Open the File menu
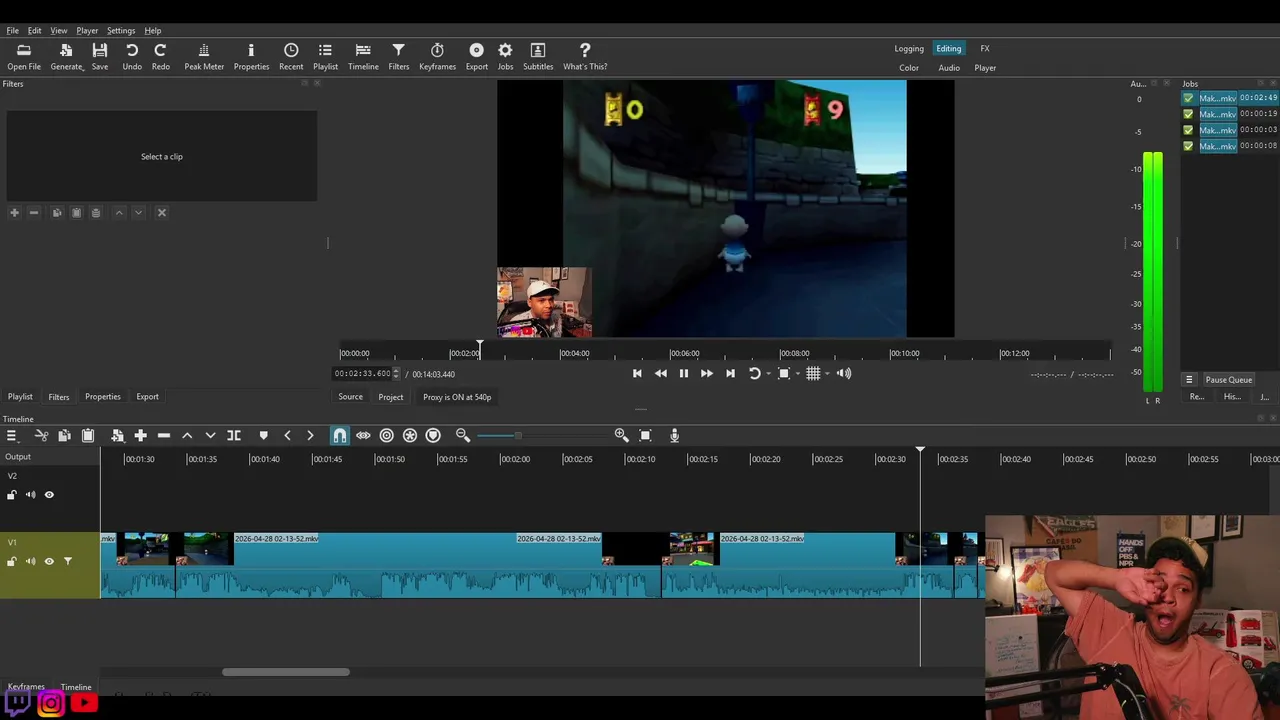Image resolution: width=1280 pixels, height=720 pixels. (x=13, y=31)
